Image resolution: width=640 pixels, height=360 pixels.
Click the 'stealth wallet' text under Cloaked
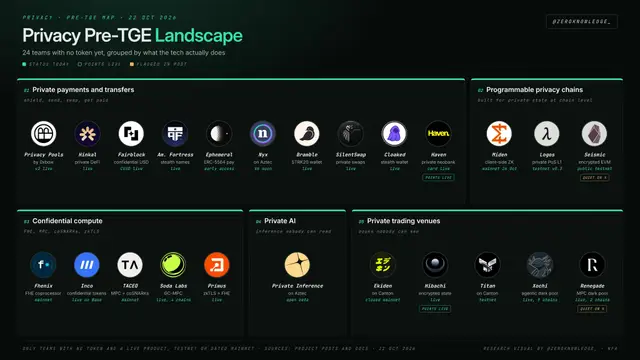[394, 162]
